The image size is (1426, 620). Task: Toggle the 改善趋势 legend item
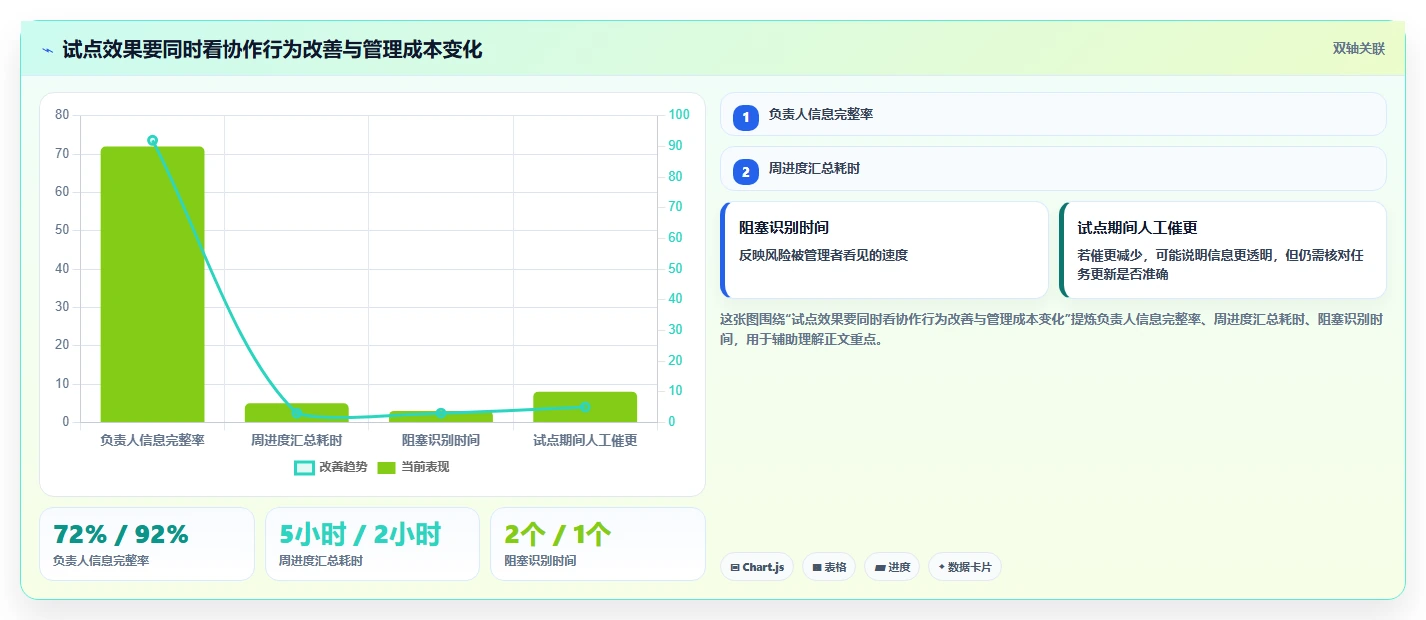tap(331, 467)
